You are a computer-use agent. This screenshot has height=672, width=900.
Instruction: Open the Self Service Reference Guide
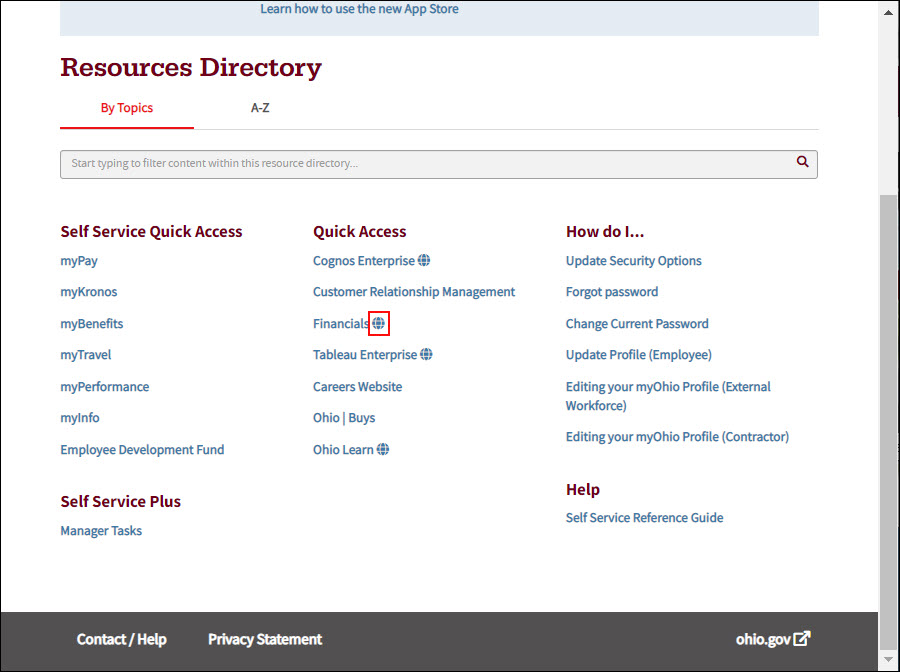[x=644, y=517]
